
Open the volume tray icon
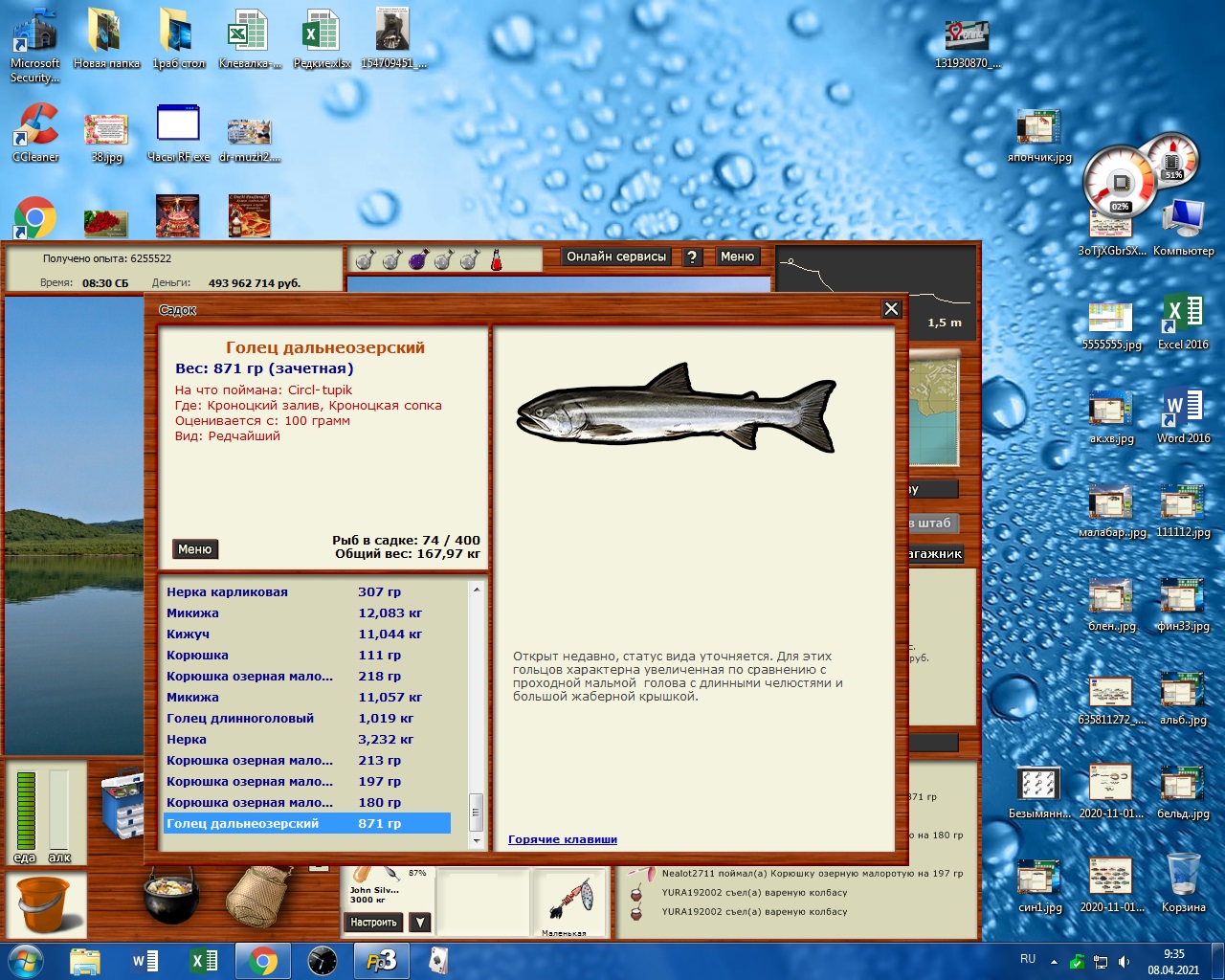[1125, 962]
